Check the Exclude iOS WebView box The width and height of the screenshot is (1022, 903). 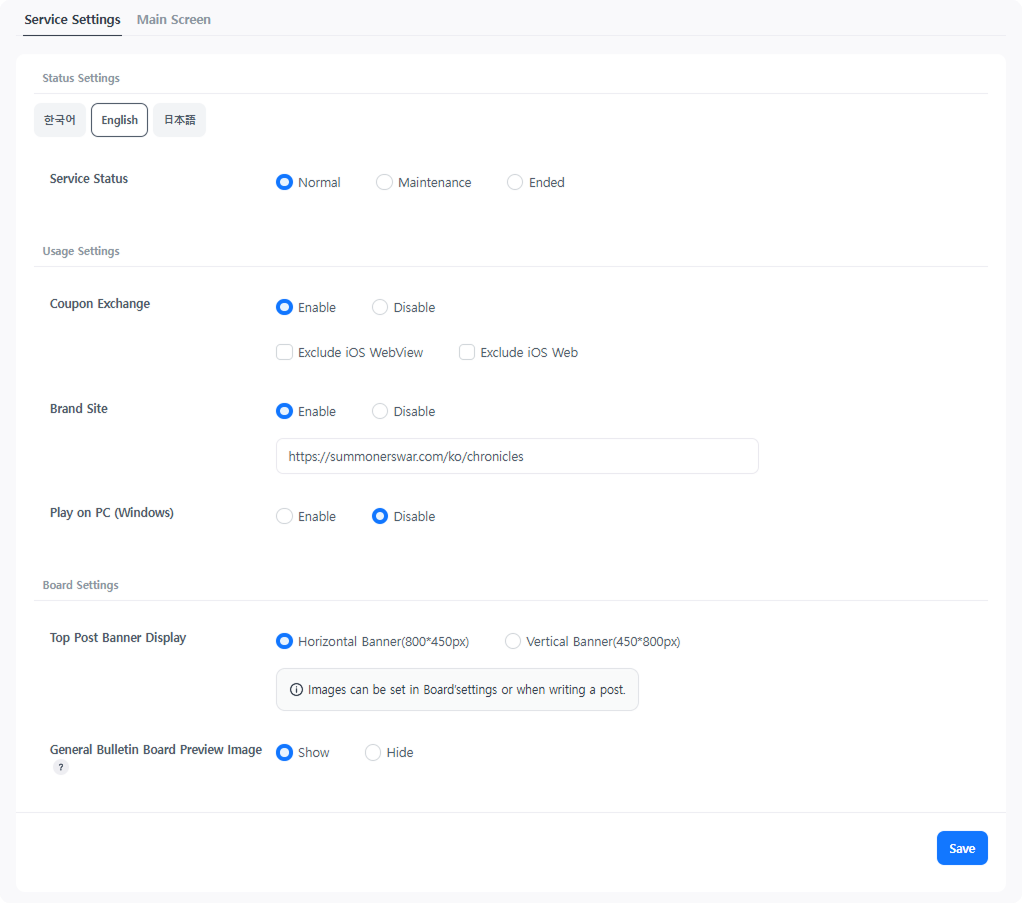pyautogui.click(x=284, y=353)
